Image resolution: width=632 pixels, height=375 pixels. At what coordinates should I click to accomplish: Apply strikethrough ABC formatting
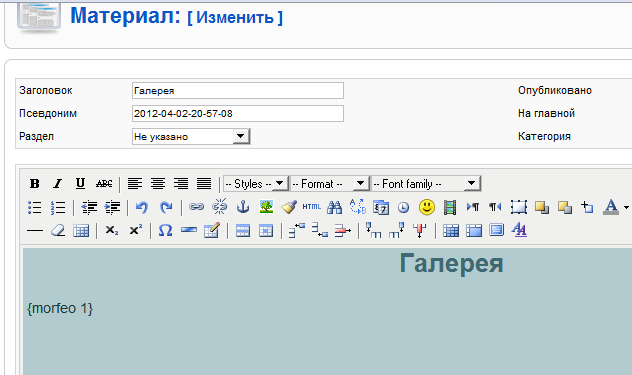coord(104,184)
